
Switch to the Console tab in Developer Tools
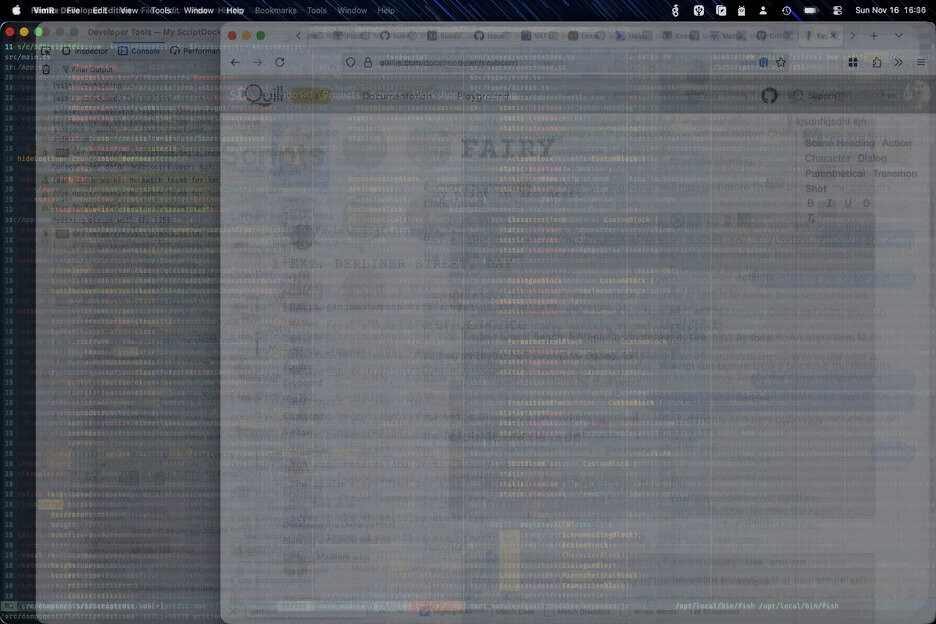138,50
